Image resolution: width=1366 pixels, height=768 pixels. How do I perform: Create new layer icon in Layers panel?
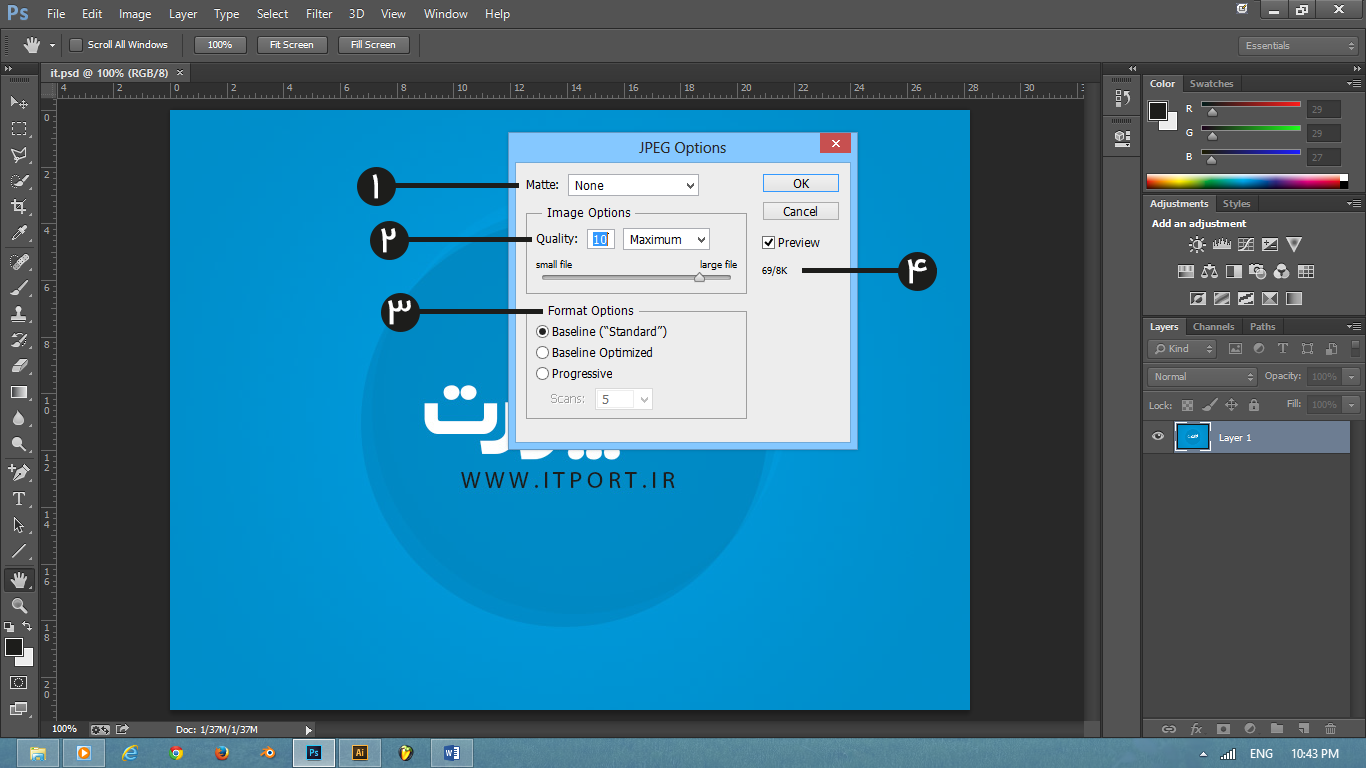1303,729
